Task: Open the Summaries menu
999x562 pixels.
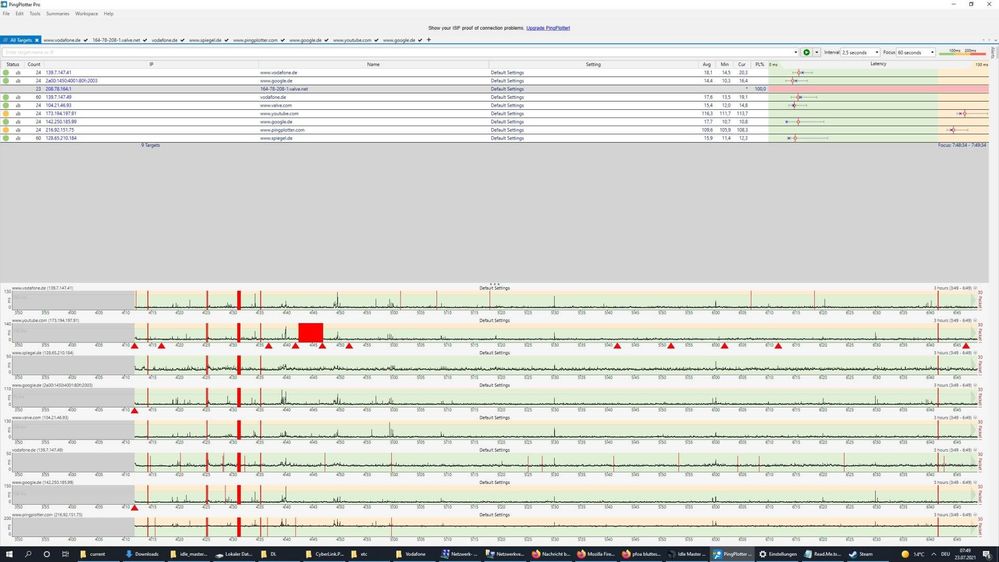Action: tap(57, 13)
